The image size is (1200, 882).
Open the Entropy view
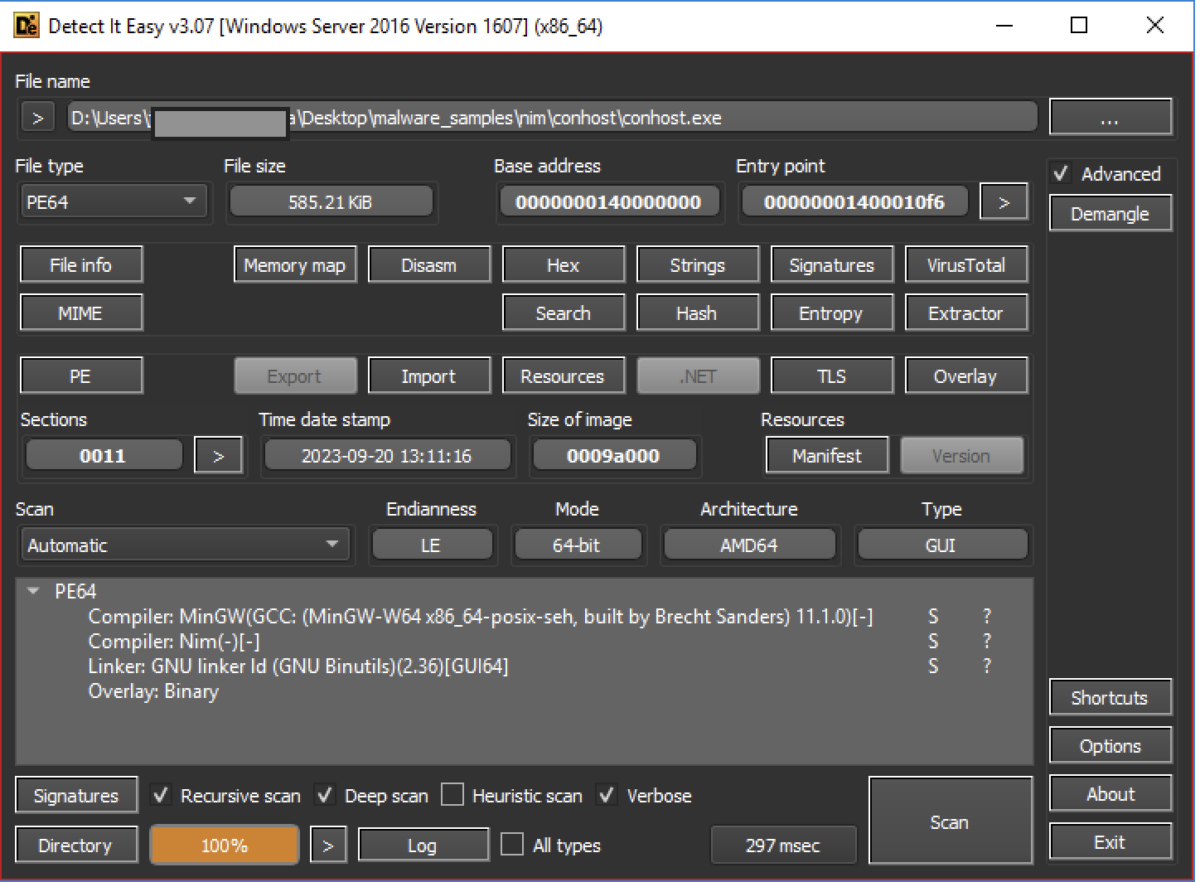pyautogui.click(x=830, y=313)
